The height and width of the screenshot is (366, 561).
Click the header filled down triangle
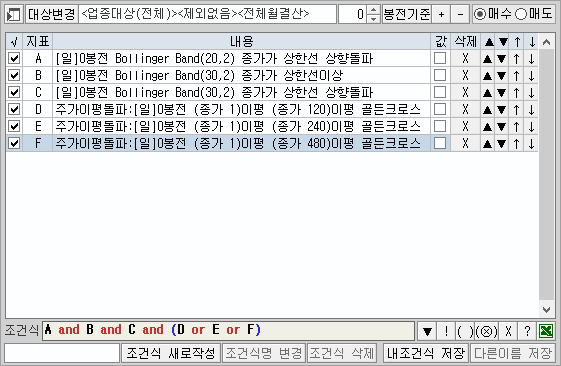[x=503, y=42]
